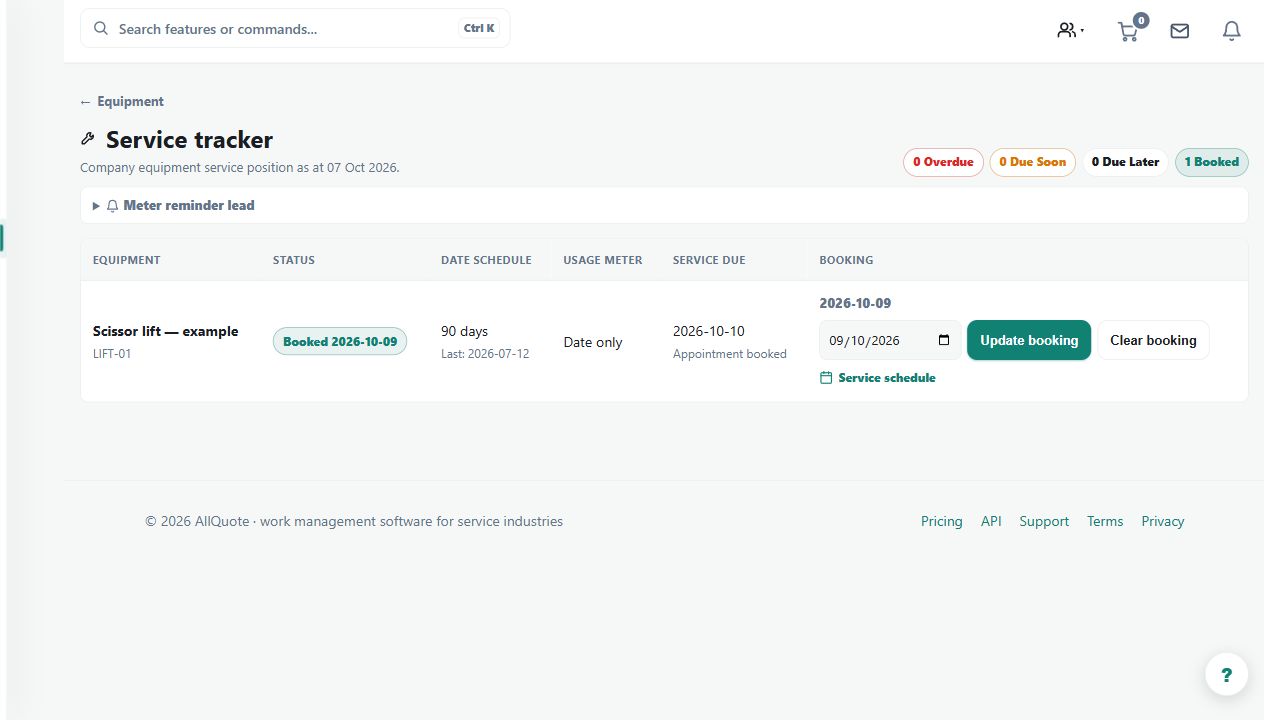The image size is (1264, 720).
Task: Click the bell icon in Meter reminder lead
Action: click(113, 205)
